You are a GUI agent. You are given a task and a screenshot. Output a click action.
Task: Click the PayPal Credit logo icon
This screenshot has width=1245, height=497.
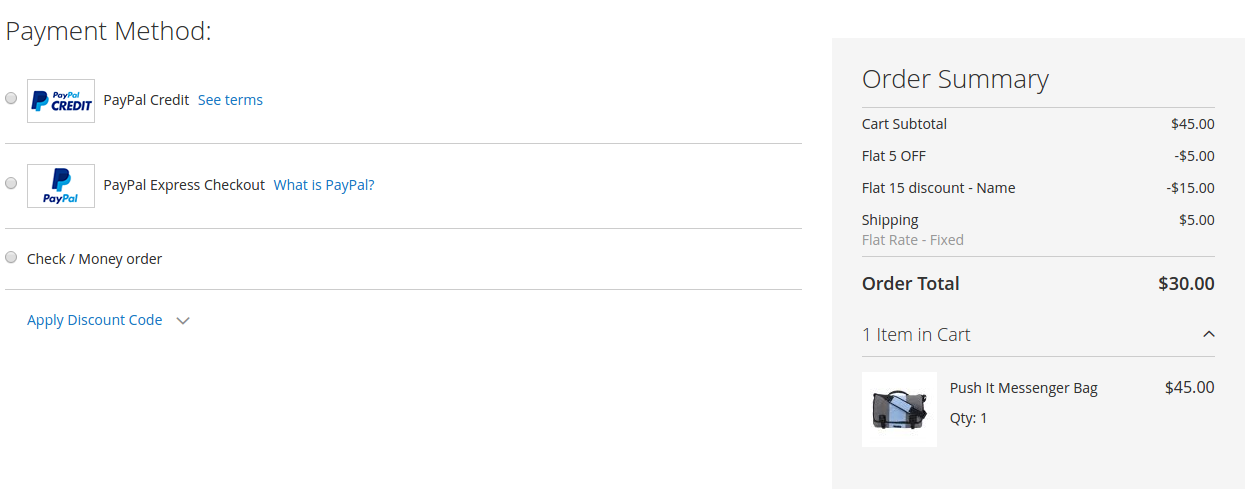pos(61,101)
